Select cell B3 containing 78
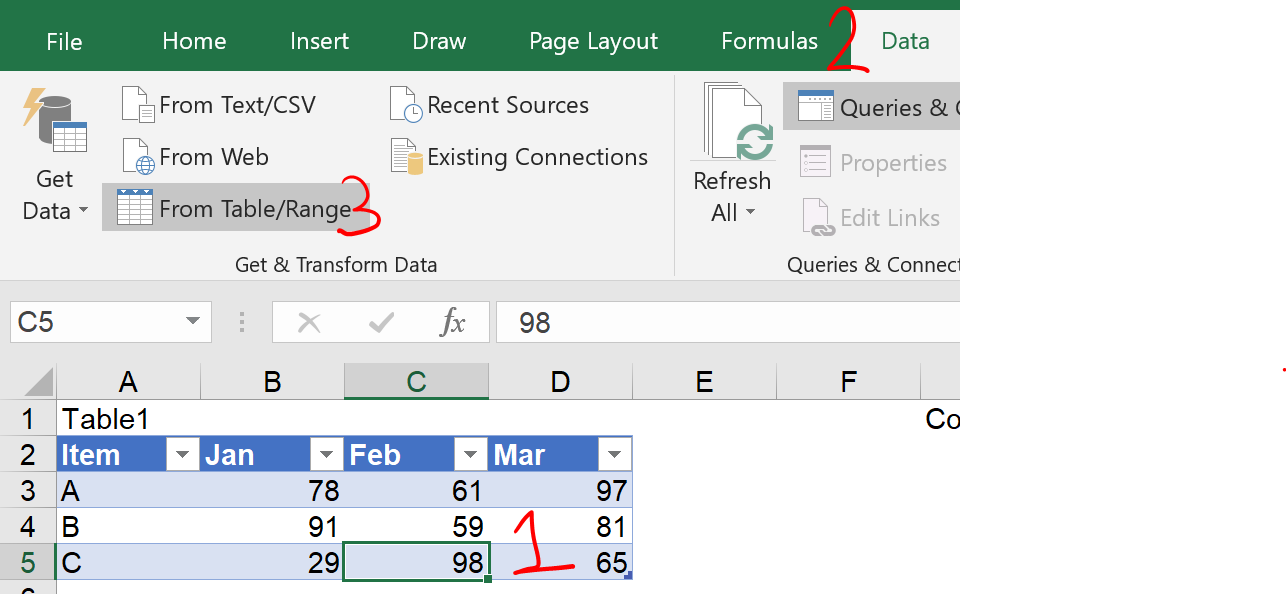1286x594 pixels. click(x=272, y=491)
